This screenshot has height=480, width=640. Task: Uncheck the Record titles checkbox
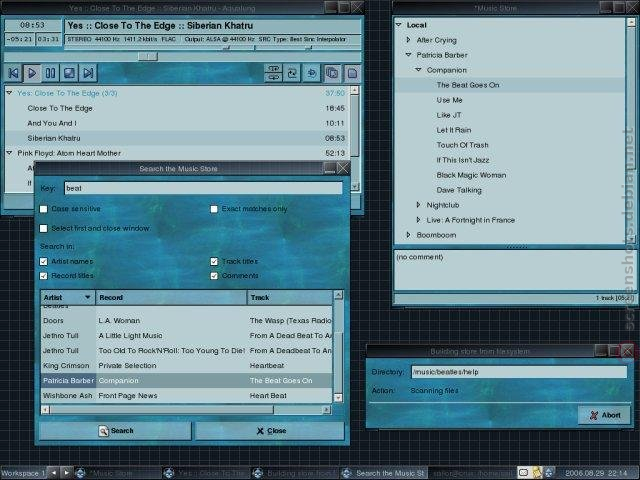44,276
